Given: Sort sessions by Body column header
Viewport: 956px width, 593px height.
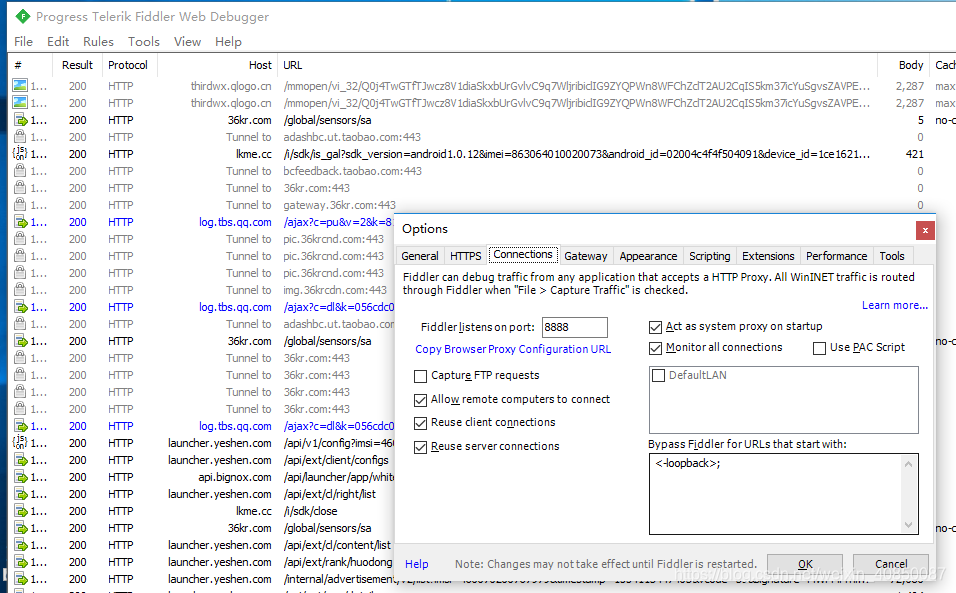Looking at the screenshot, I should (x=904, y=65).
